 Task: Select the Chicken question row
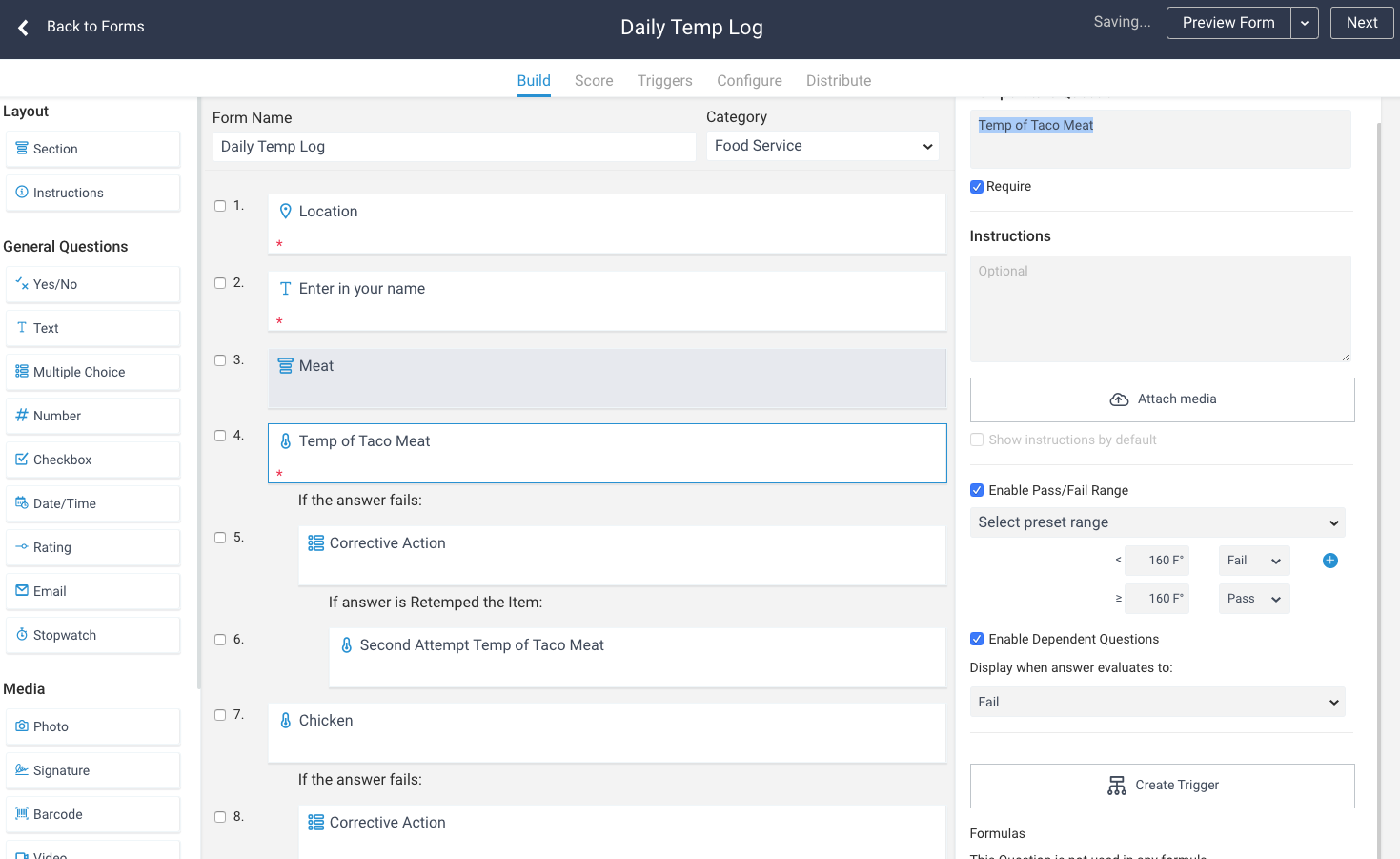pyautogui.click(x=607, y=732)
